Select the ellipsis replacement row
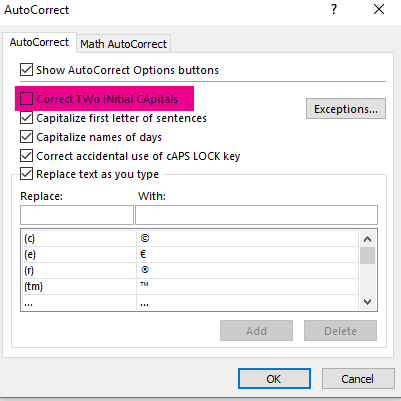The image size is (401, 401). [190, 302]
